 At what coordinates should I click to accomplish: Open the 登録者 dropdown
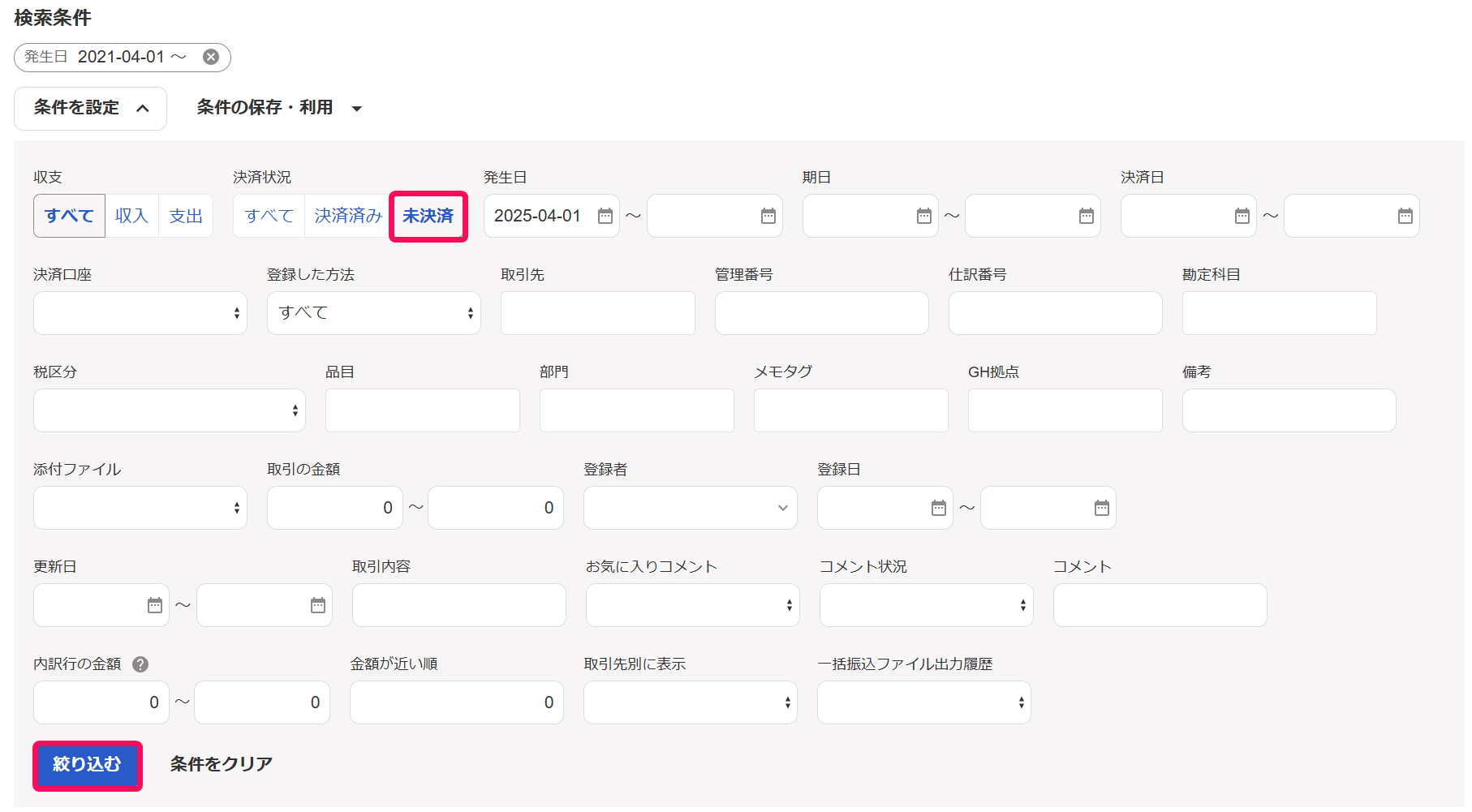pyautogui.click(x=691, y=508)
